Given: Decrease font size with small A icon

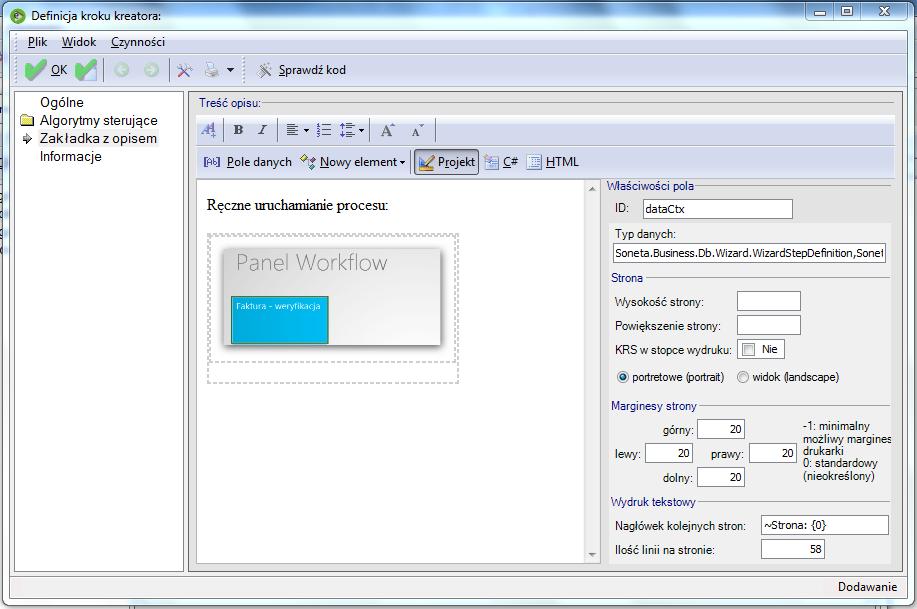Looking at the screenshot, I should pos(417,130).
